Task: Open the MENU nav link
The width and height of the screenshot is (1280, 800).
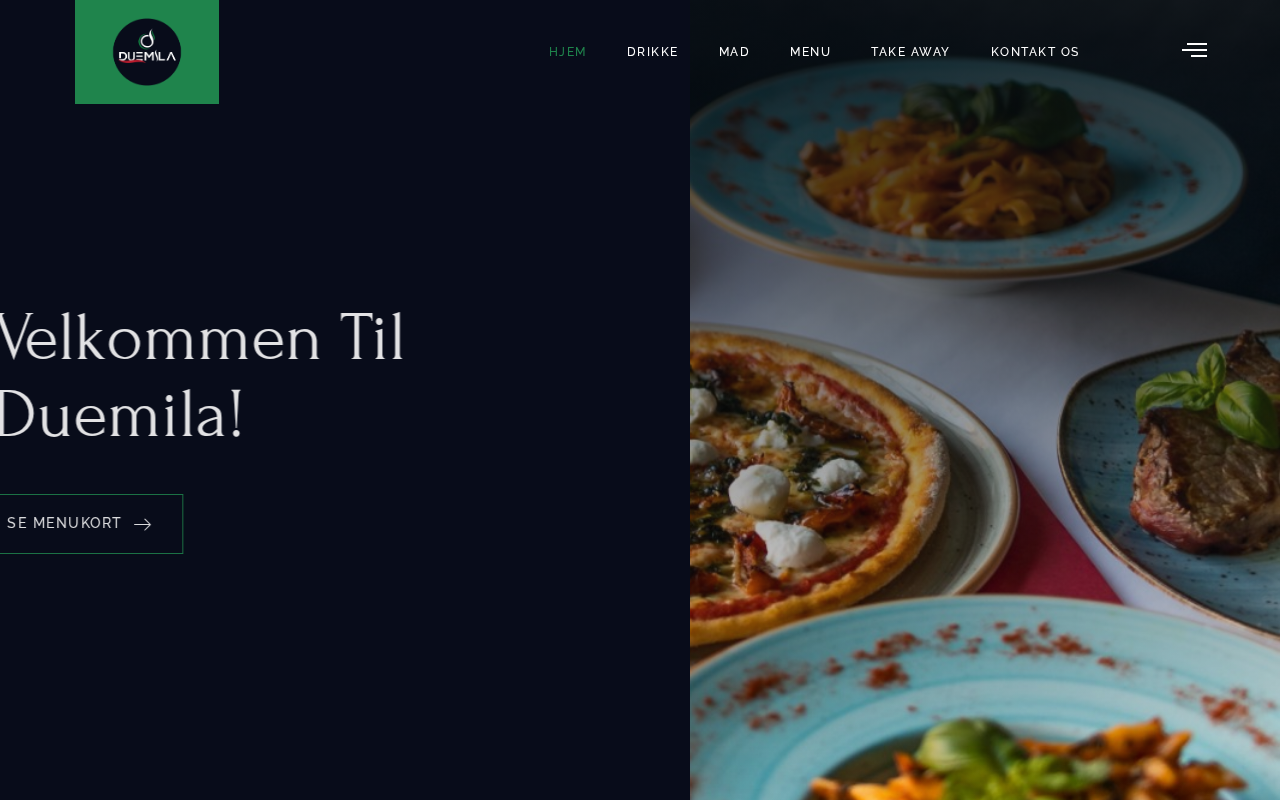Action: [810, 52]
